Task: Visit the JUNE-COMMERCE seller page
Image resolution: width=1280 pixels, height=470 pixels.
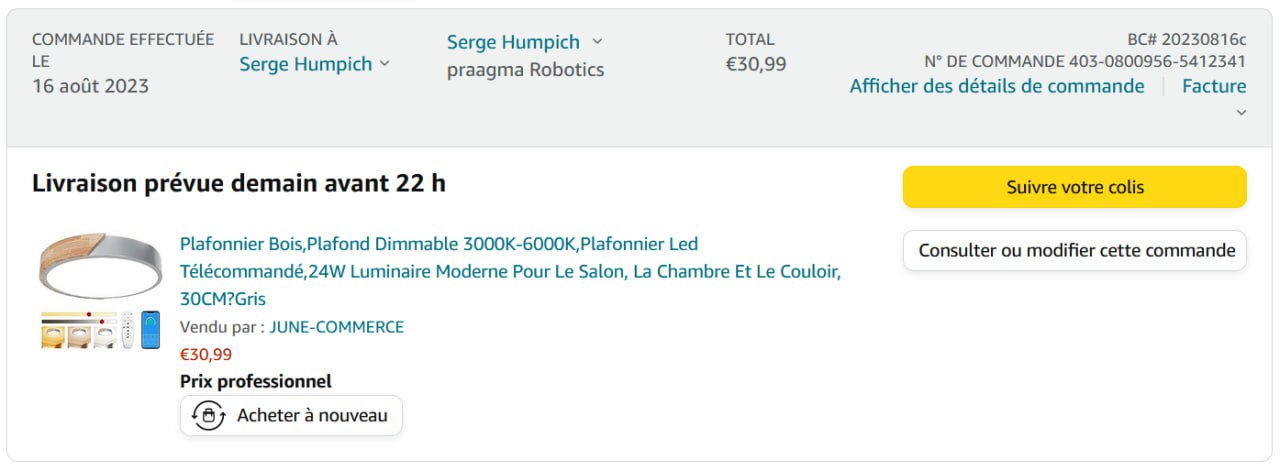Action: [337, 327]
